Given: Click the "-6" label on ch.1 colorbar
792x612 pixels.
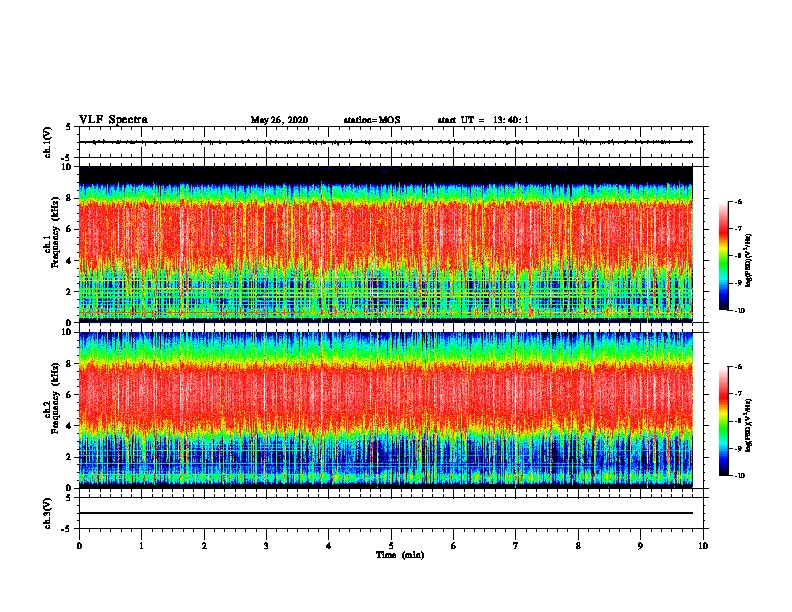Looking at the screenshot, I should [x=738, y=201].
